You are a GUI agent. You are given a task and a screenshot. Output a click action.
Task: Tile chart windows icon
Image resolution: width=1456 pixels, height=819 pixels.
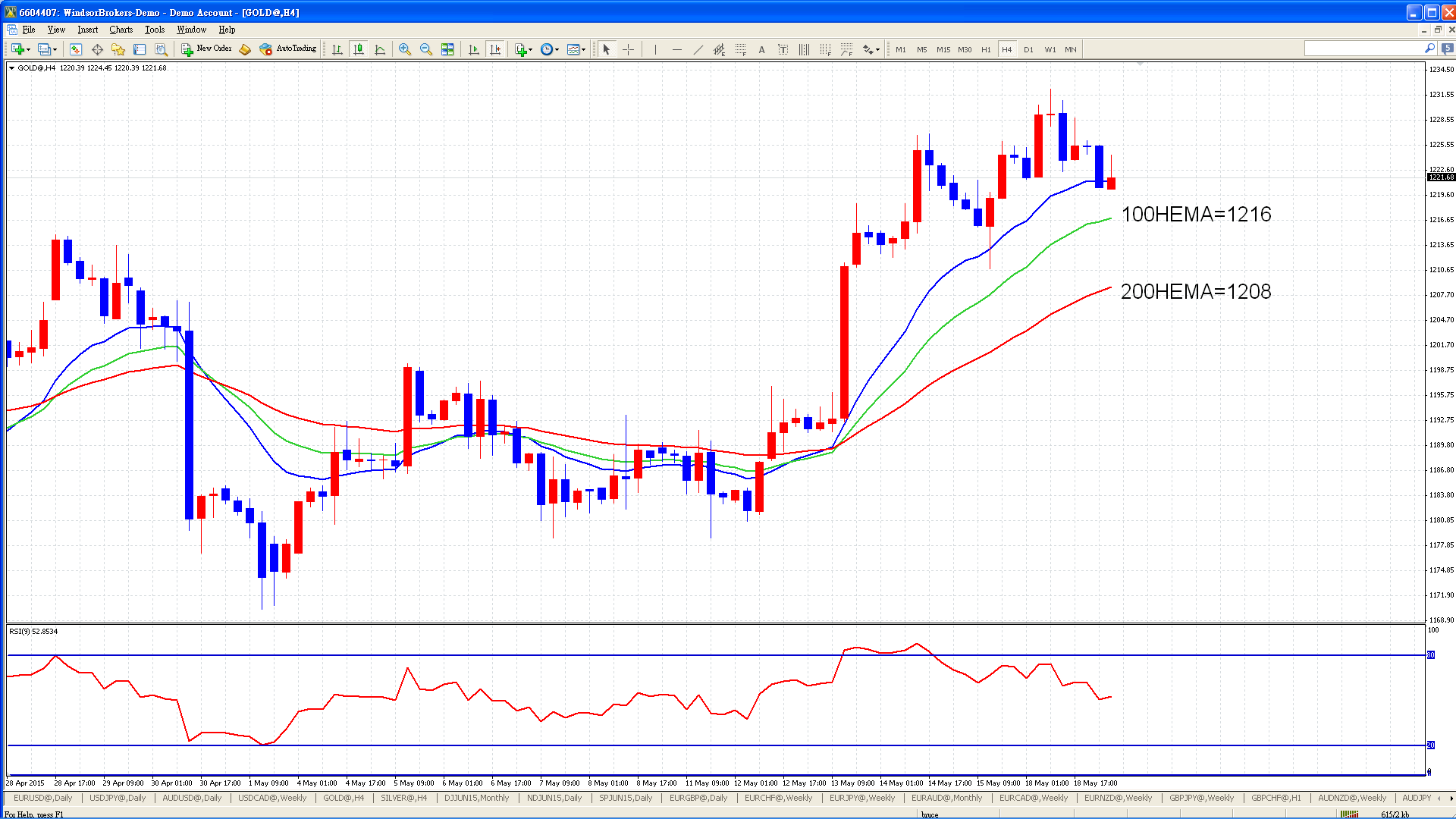[x=447, y=49]
